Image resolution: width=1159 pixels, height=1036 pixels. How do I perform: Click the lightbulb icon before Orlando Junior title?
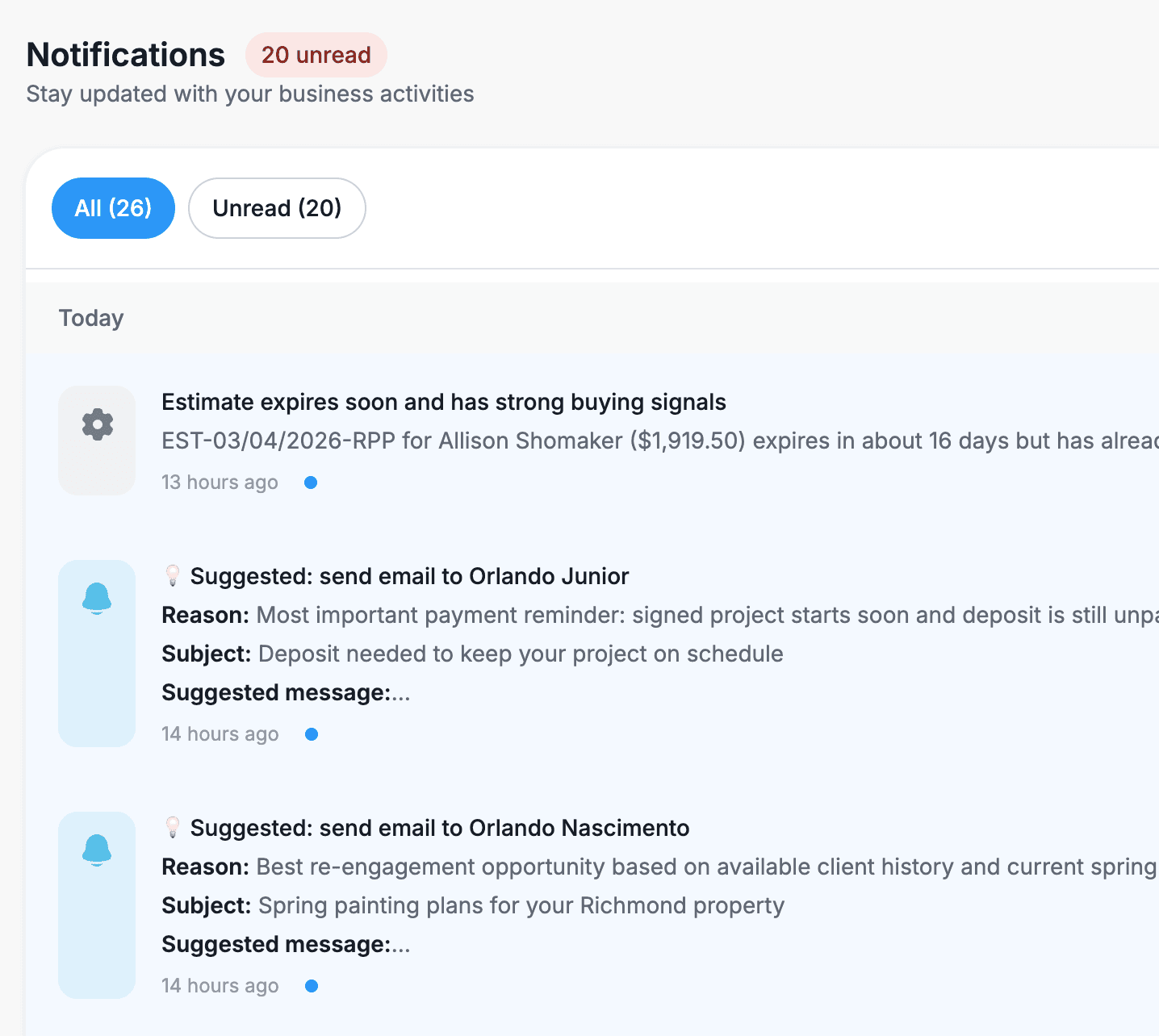173,576
